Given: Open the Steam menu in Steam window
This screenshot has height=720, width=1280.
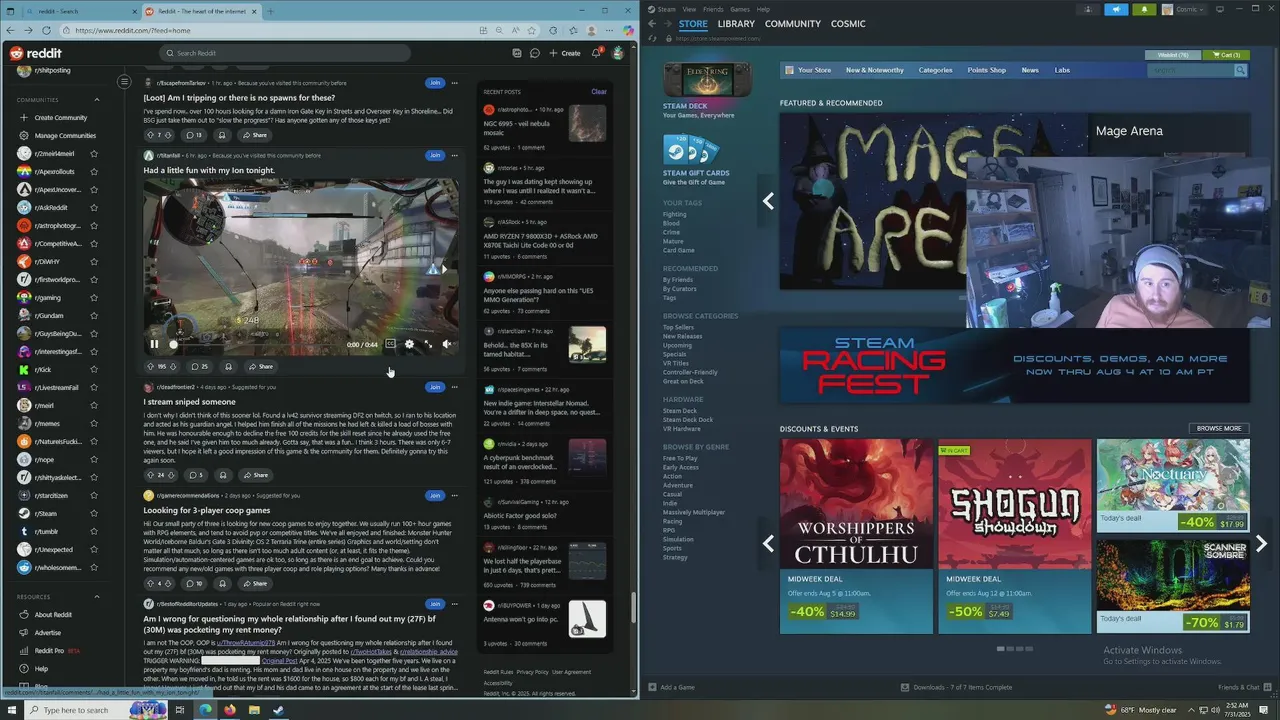Looking at the screenshot, I should tap(666, 9).
